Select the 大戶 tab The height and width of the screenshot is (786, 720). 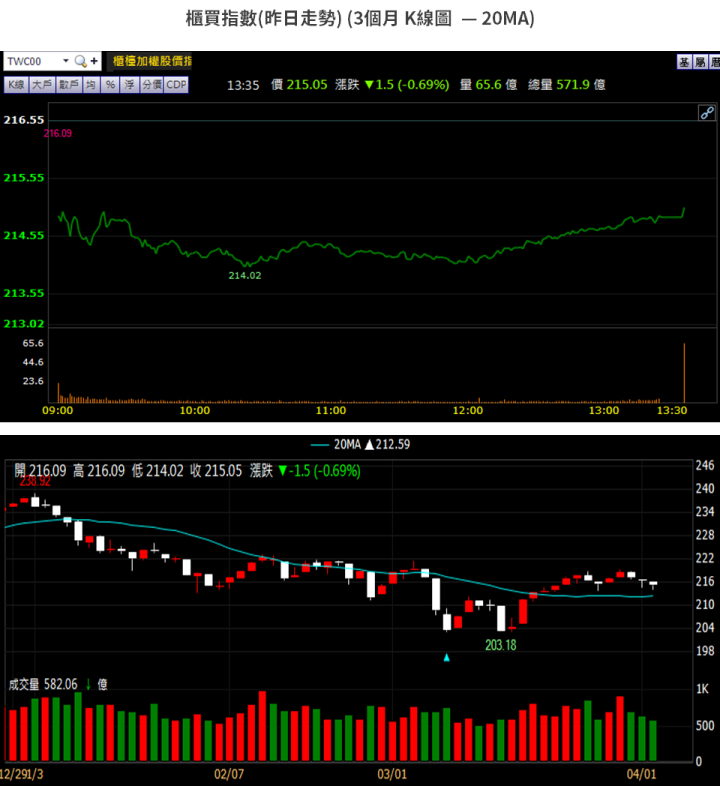point(42,85)
